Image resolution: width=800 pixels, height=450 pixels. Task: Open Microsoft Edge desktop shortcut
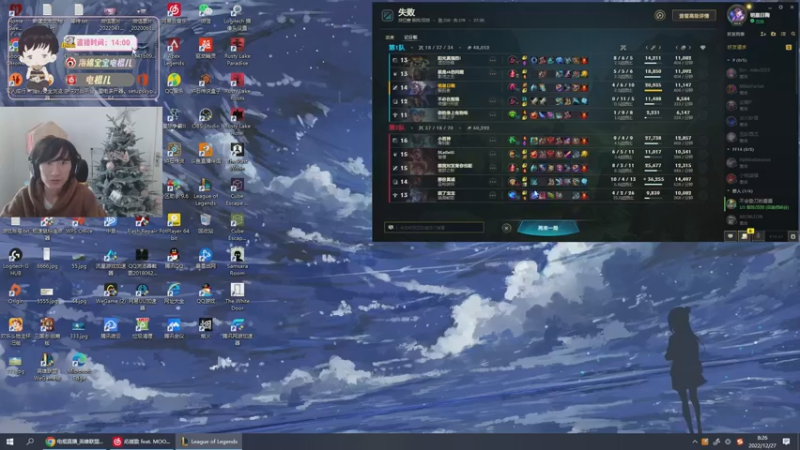[x=79, y=367]
